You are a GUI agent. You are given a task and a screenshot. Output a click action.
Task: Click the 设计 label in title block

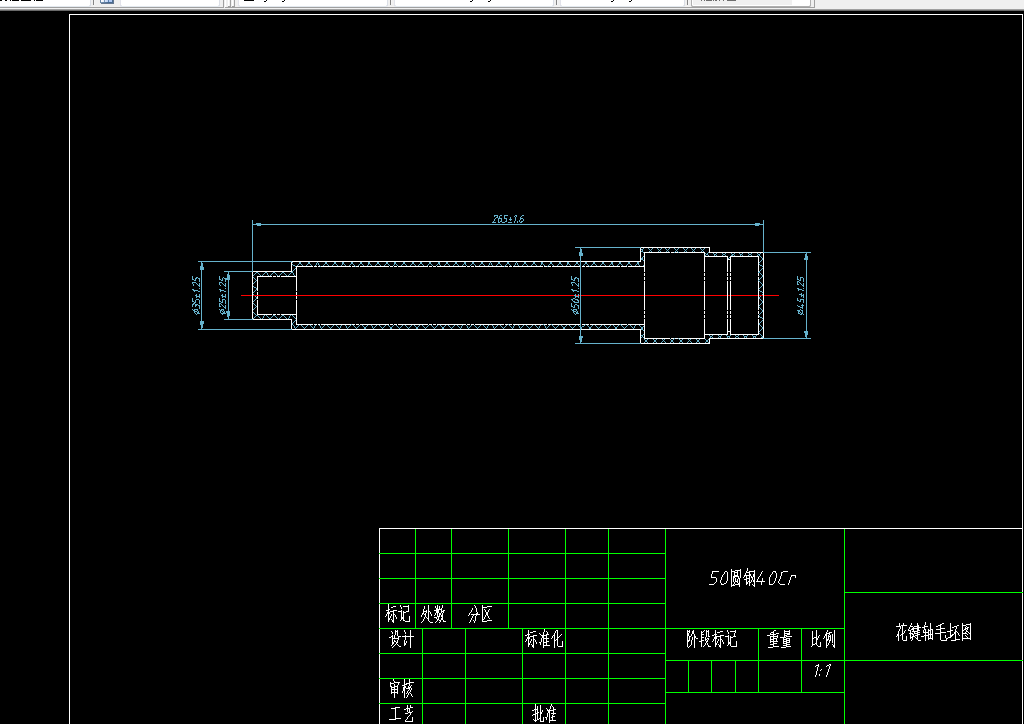click(401, 640)
